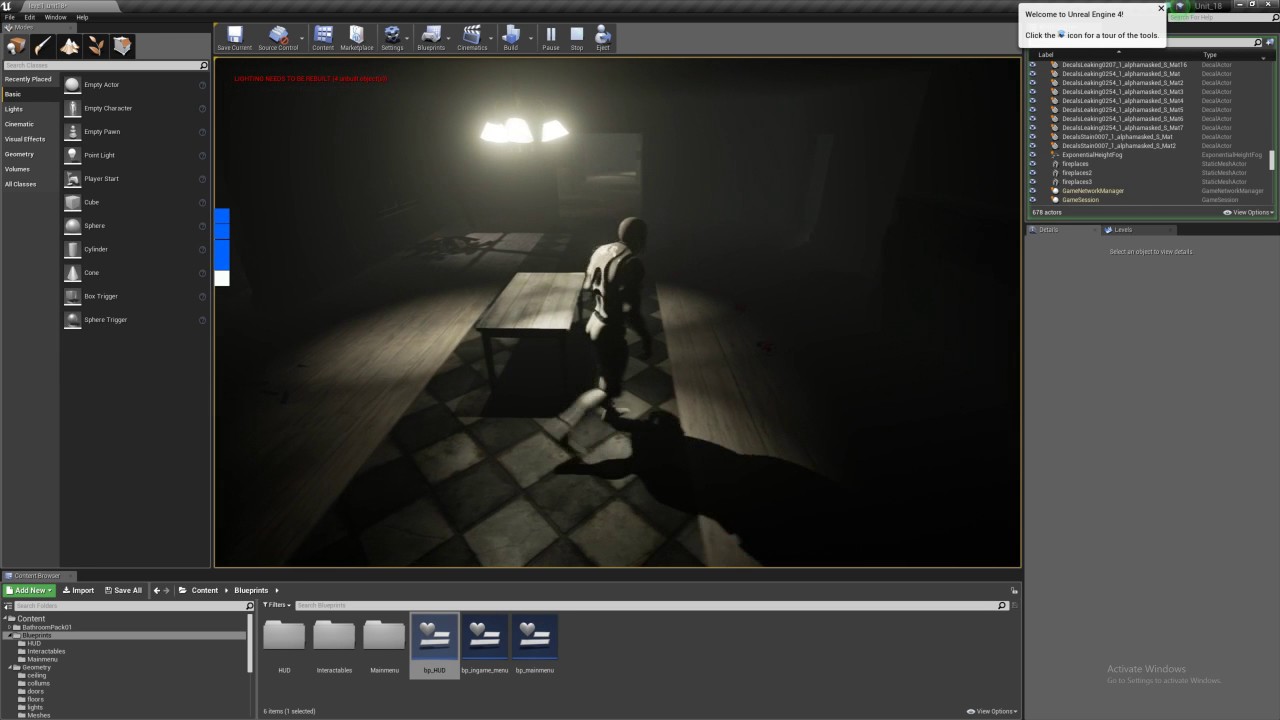The width and height of the screenshot is (1280, 720).
Task: Open the Edit menu
Action: (x=30, y=17)
